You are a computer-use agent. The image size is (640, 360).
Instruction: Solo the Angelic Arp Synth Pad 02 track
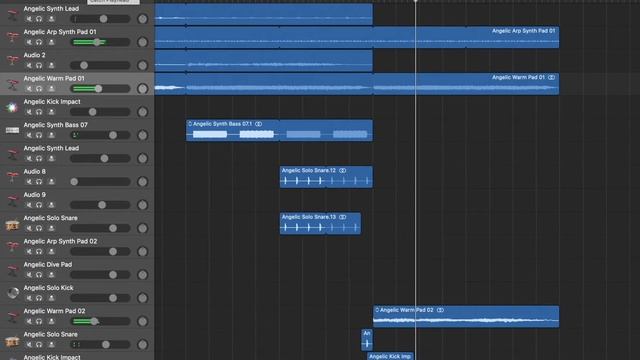tap(39, 251)
